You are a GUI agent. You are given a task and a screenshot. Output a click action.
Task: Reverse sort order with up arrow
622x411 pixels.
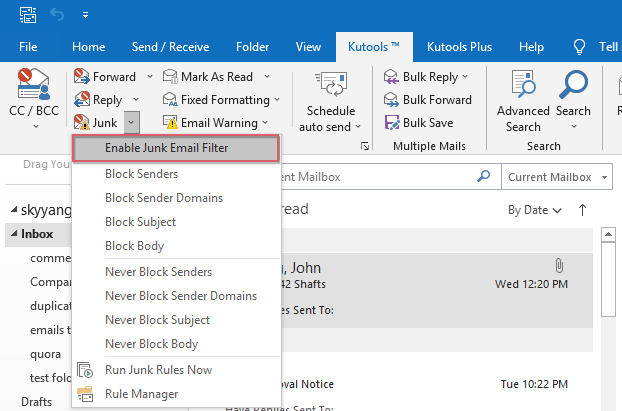[582, 210]
